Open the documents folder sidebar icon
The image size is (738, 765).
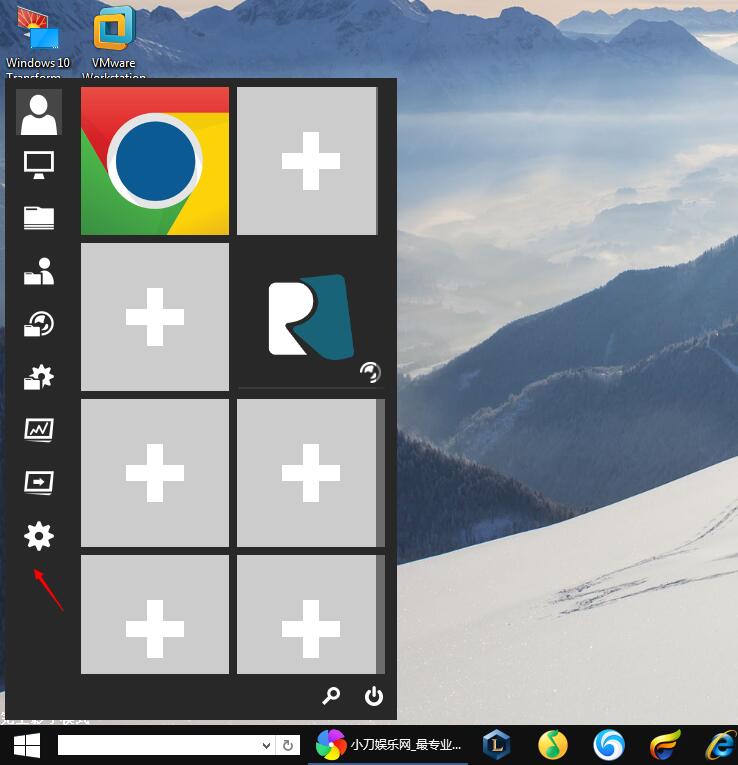pos(39,218)
